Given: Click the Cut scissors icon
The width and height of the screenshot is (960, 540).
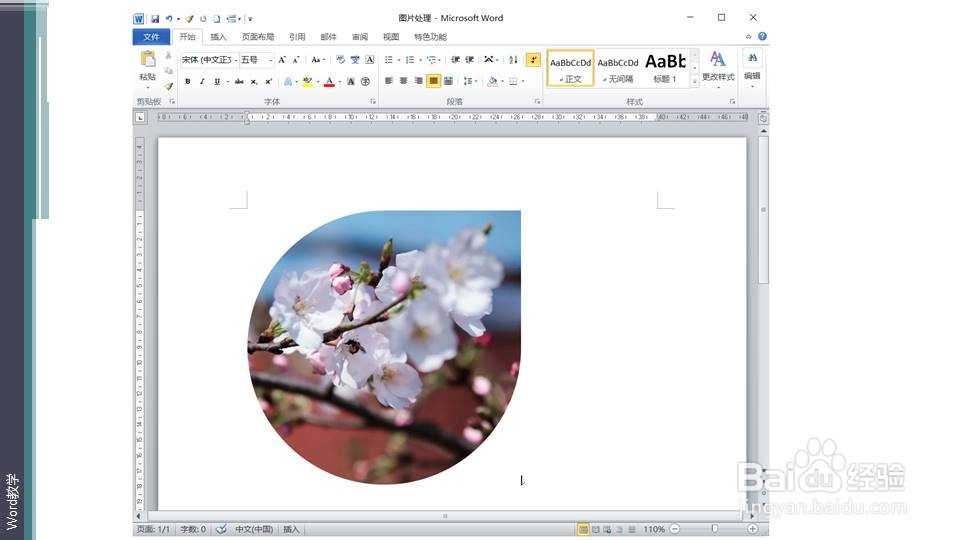Looking at the screenshot, I should pos(168,56).
